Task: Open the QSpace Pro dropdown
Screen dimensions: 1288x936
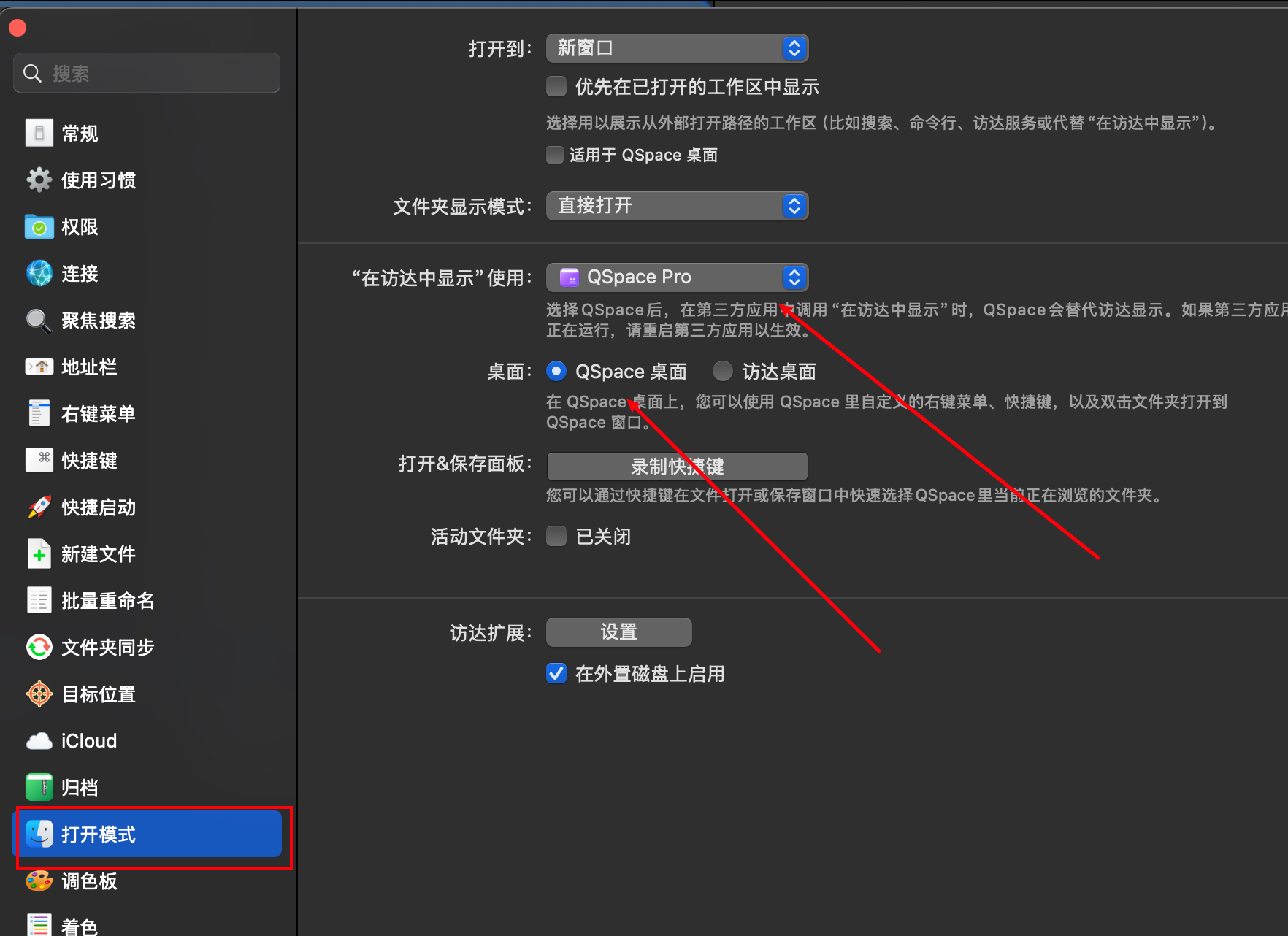Action: [677, 277]
